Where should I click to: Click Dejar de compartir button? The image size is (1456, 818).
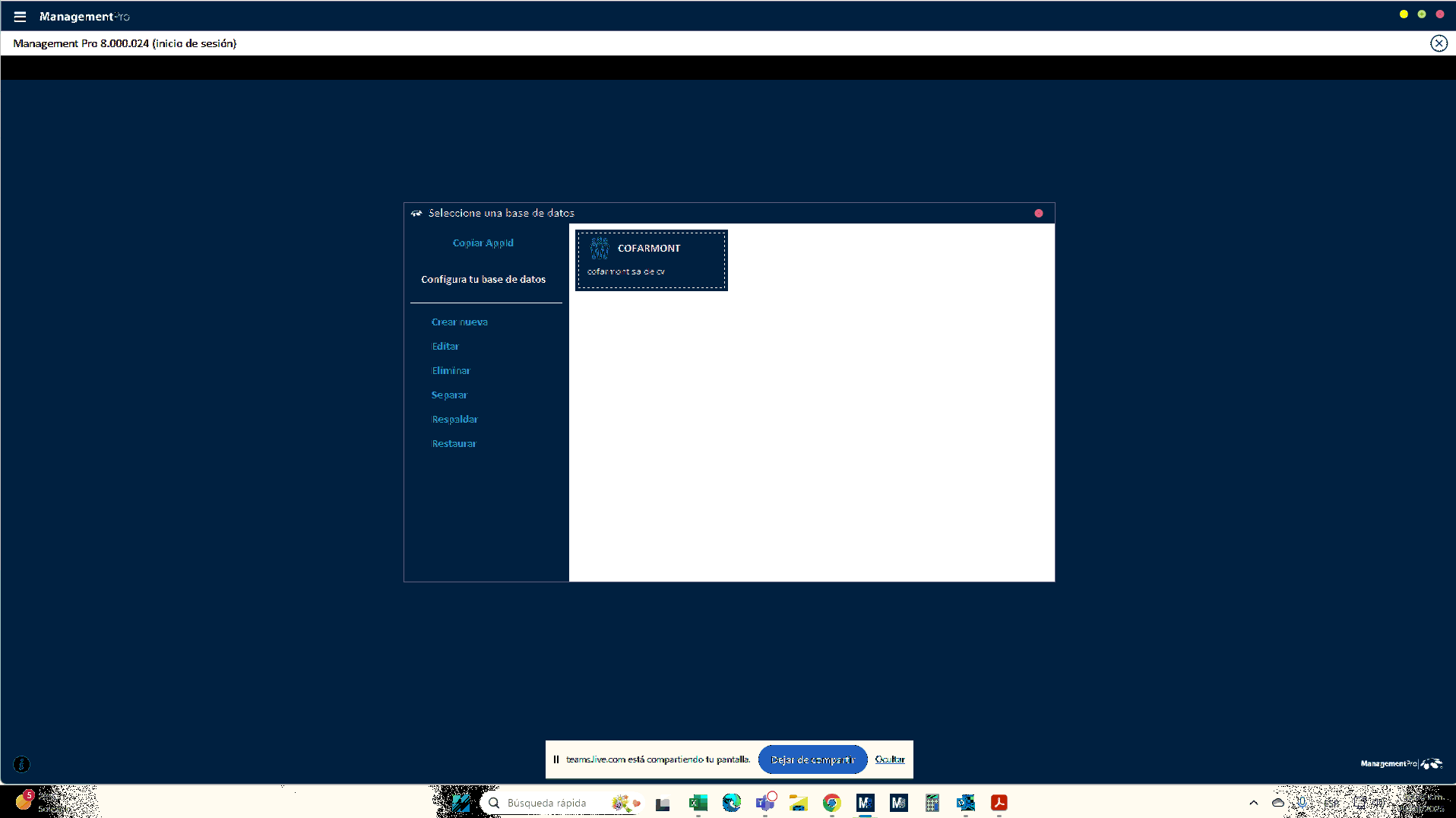pyautogui.click(x=812, y=759)
